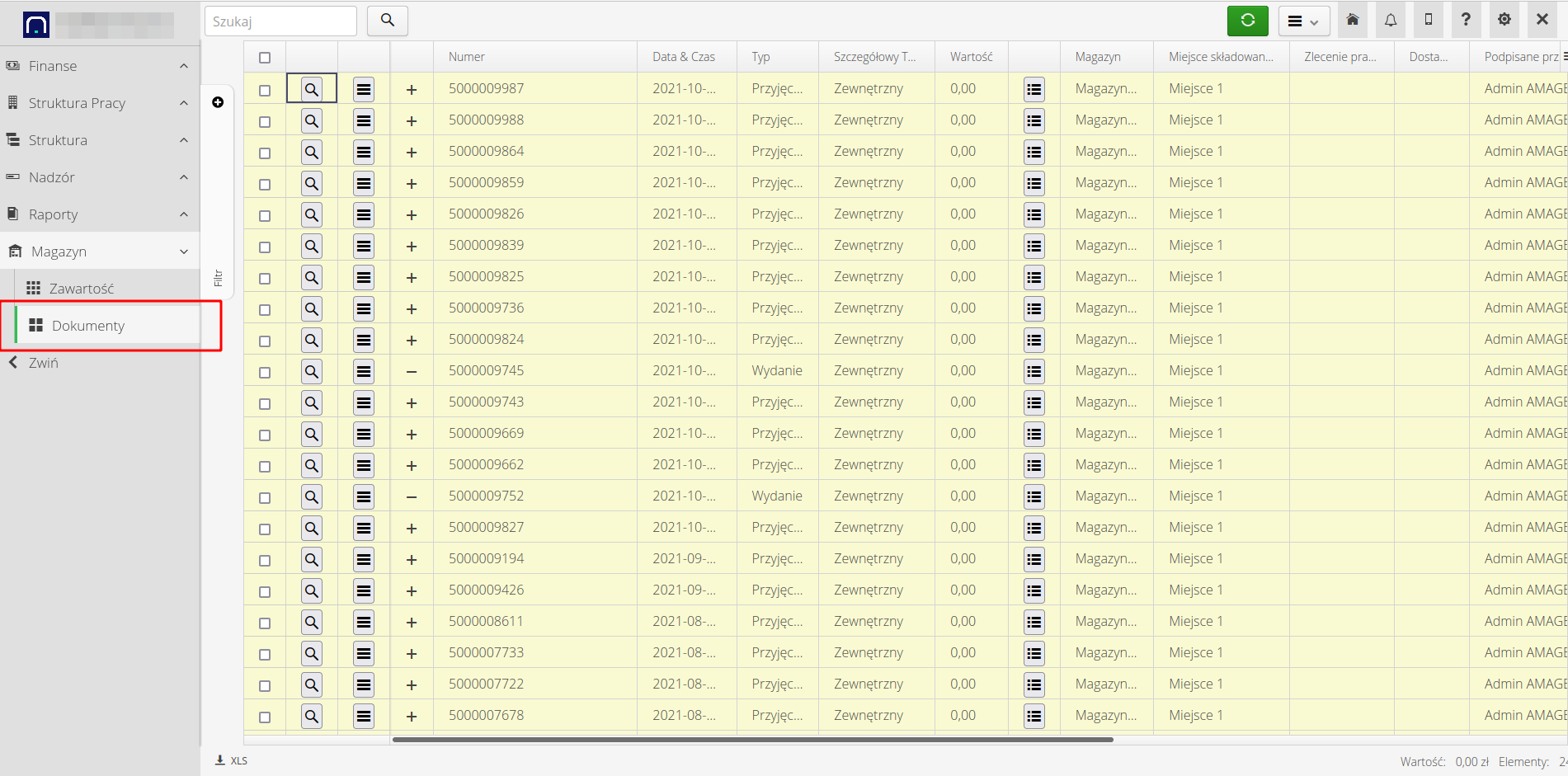Click the help question mark icon
Screen dimensions: 1568x776
click(1466, 21)
